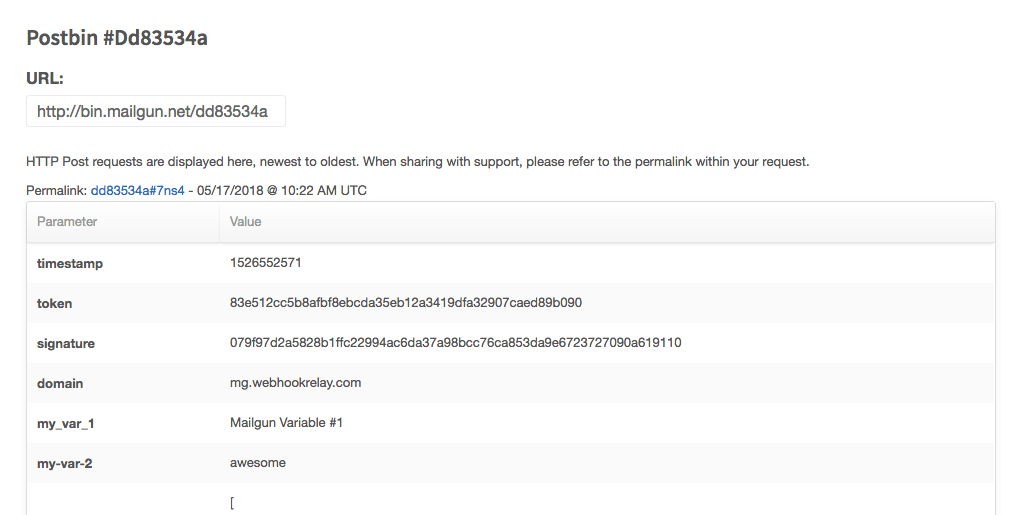Click the Postbin #Dd83534a heading
This screenshot has width=1020, height=515.
coord(117,38)
